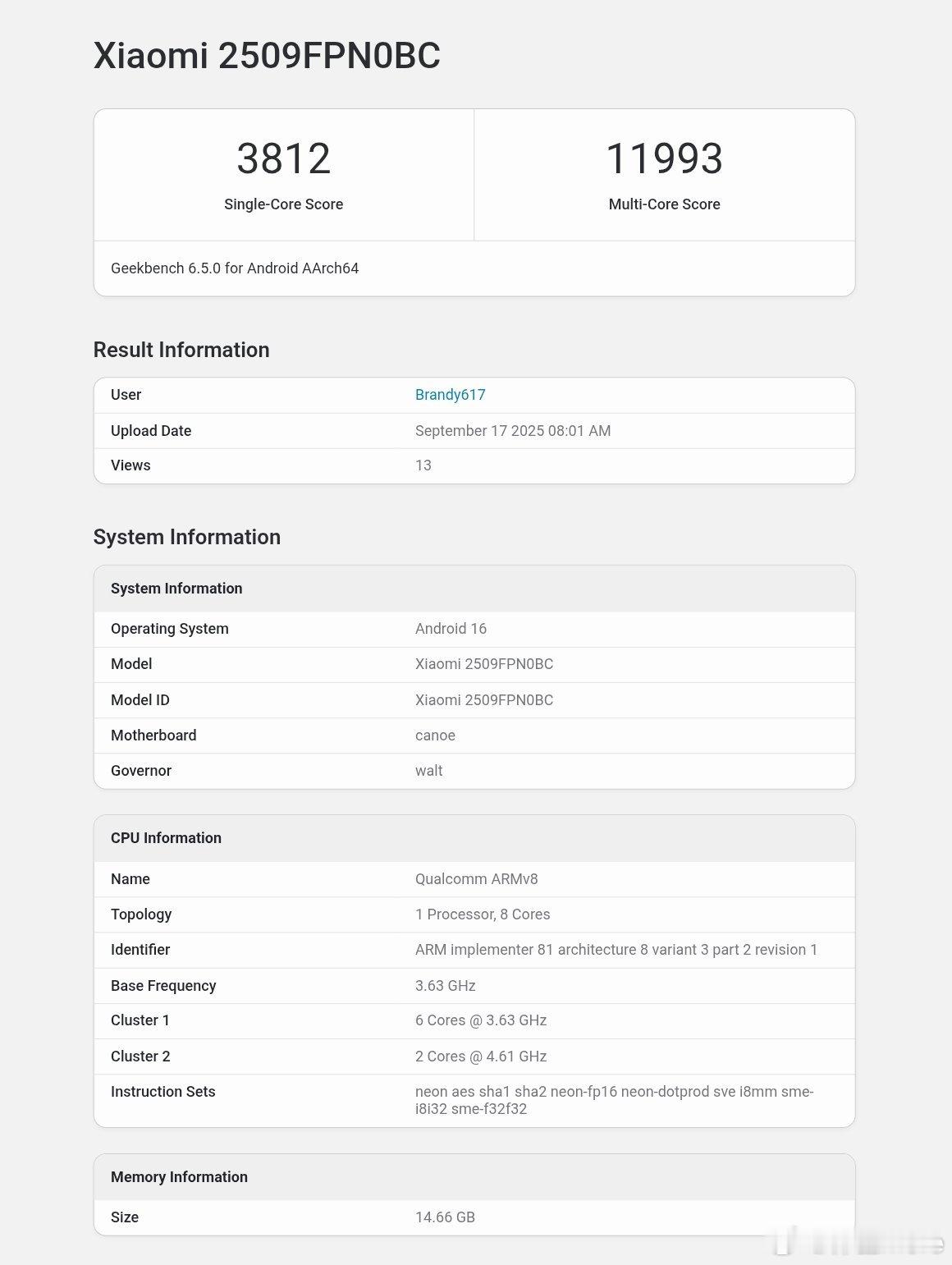Select the motherboard value canoe
952x1265 pixels.
coord(435,736)
